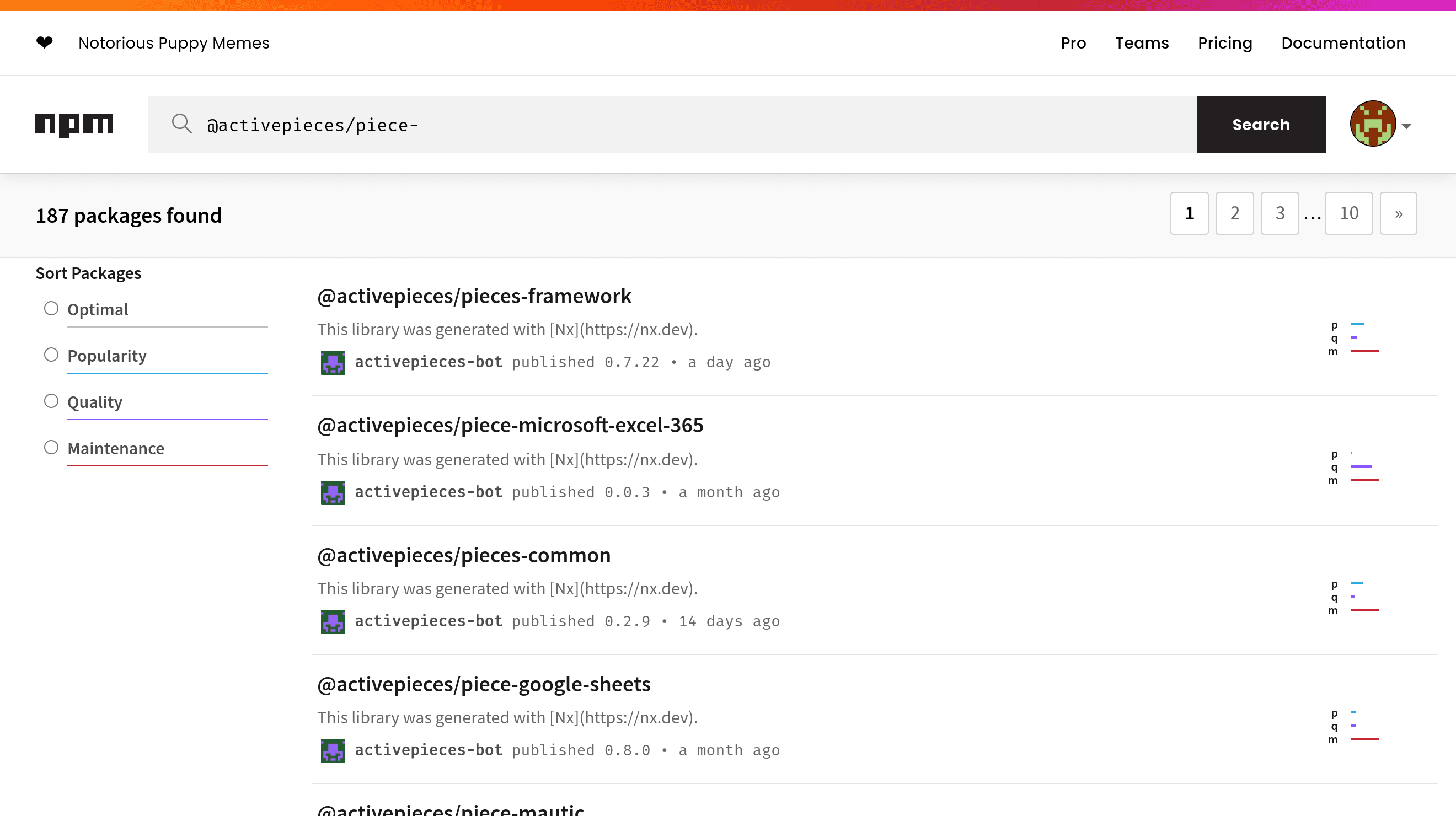
Task: Click activepieces-bot name under pieces-common
Action: (429, 621)
